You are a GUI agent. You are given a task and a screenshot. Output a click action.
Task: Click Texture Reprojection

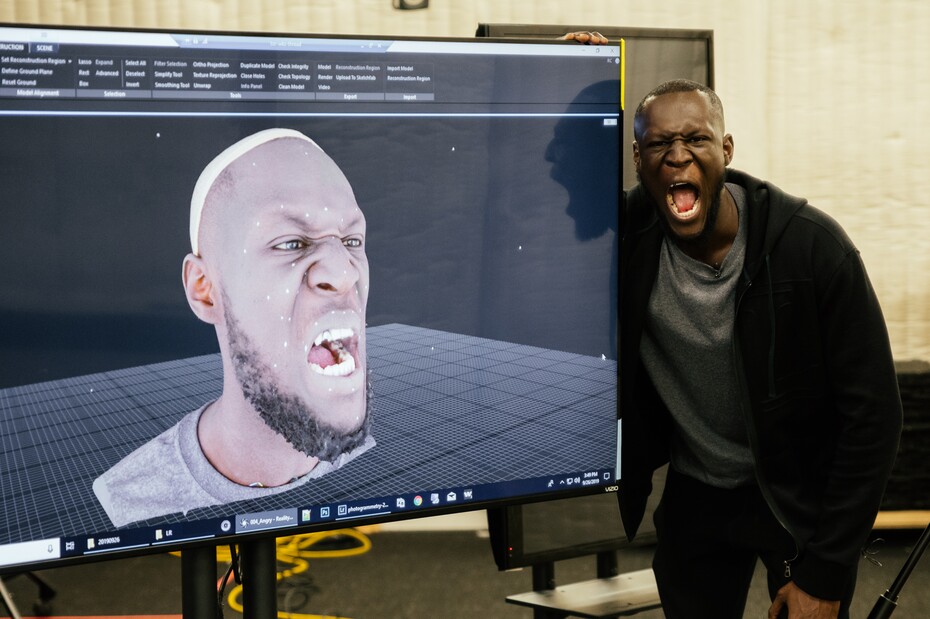point(215,75)
